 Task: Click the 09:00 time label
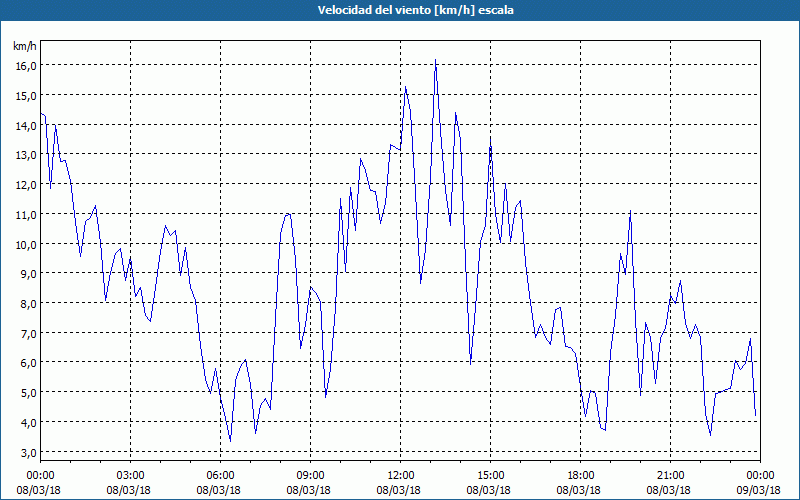tap(311, 476)
